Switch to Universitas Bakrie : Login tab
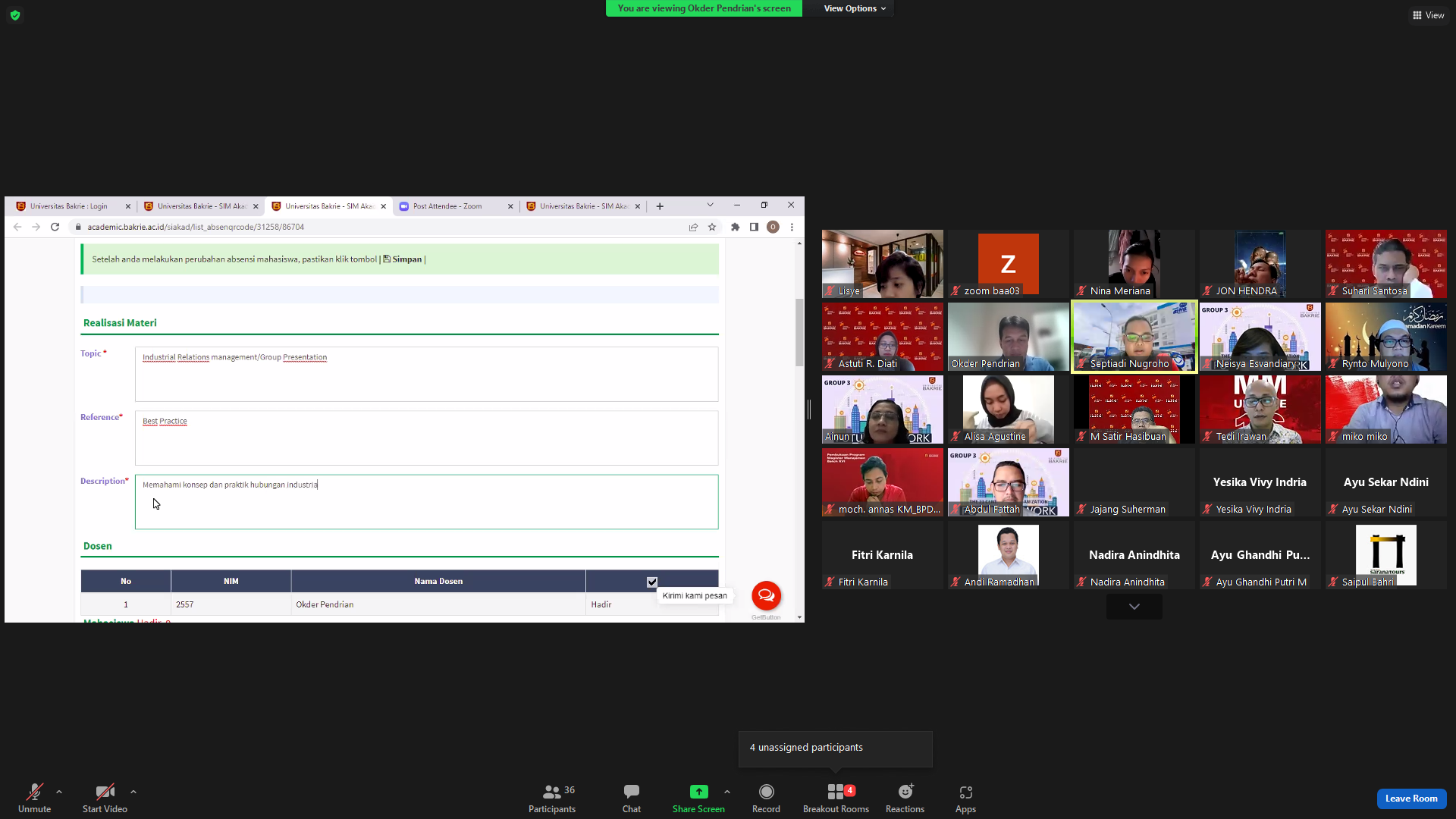 click(x=74, y=206)
